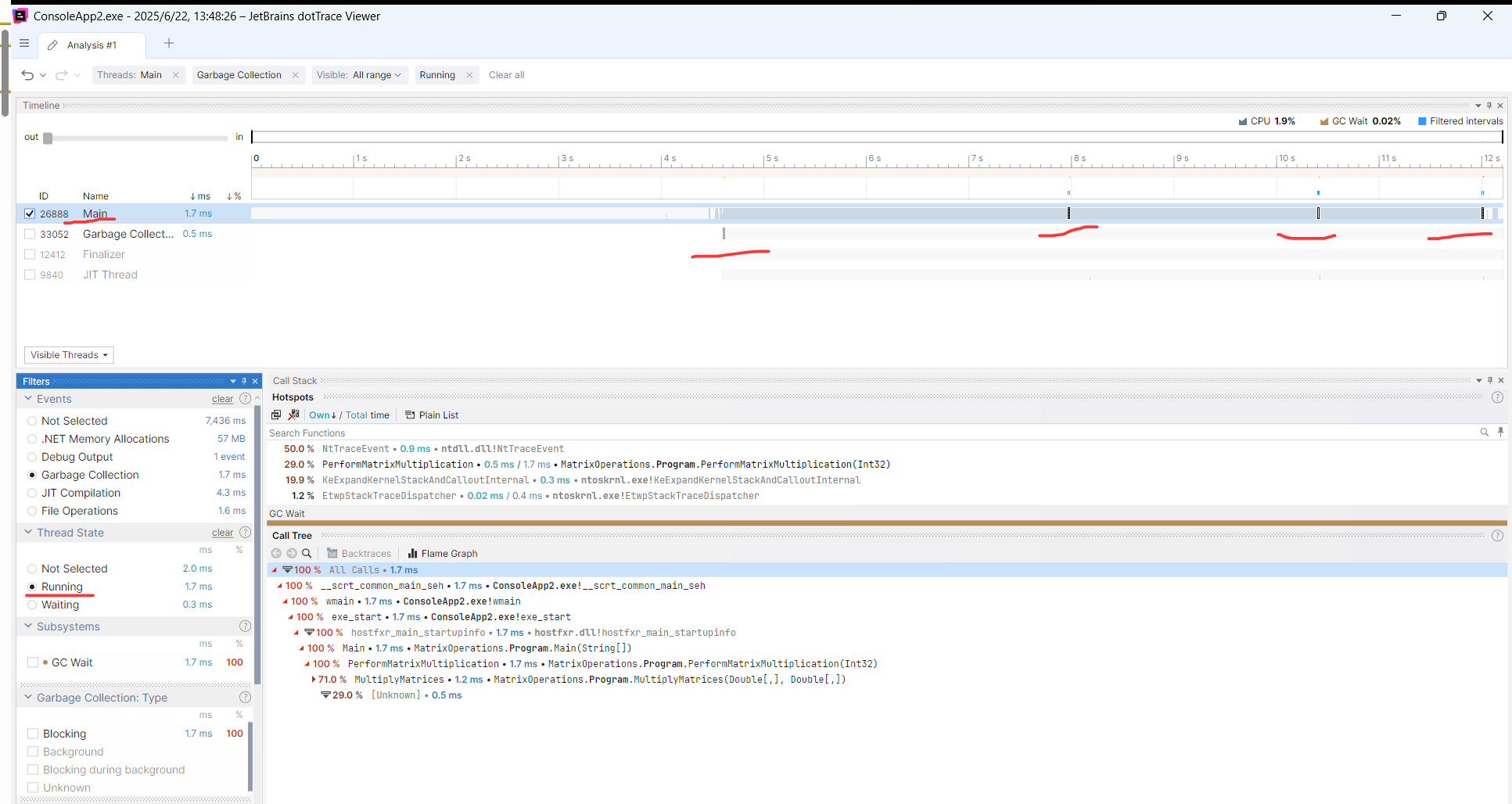Check the Finalizer thread checkbox
Image resolution: width=1512 pixels, height=804 pixels.
[30, 254]
